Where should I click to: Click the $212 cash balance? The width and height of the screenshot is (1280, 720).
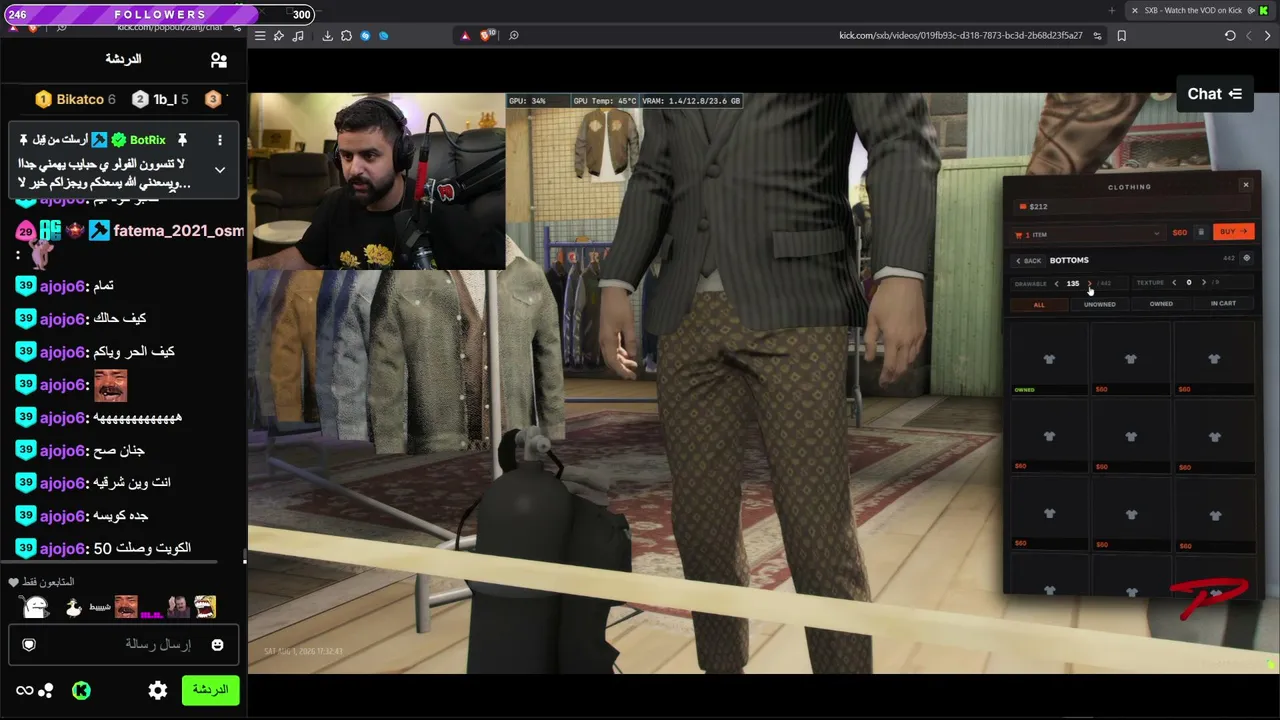click(1038, 207)
